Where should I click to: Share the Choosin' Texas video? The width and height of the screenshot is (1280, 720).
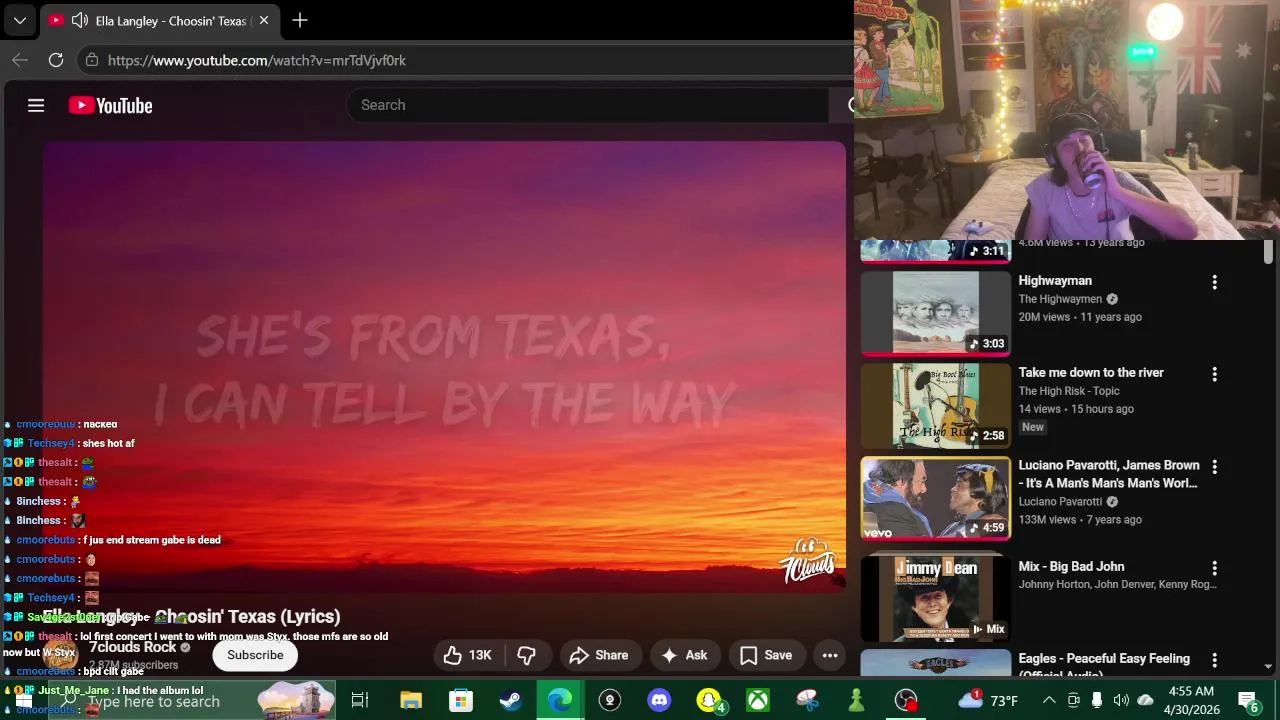599,655
